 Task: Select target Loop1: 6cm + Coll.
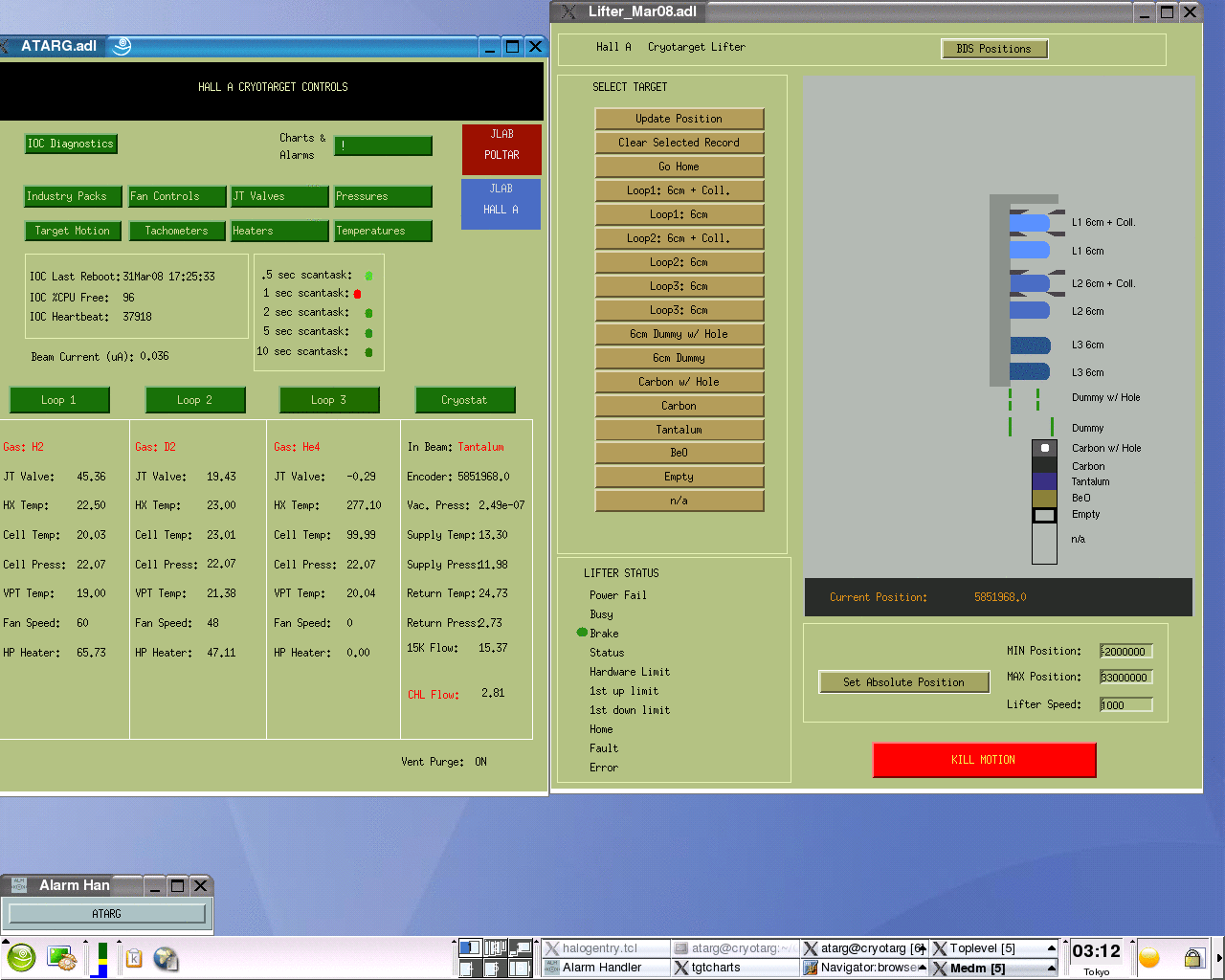click(679, 190)
